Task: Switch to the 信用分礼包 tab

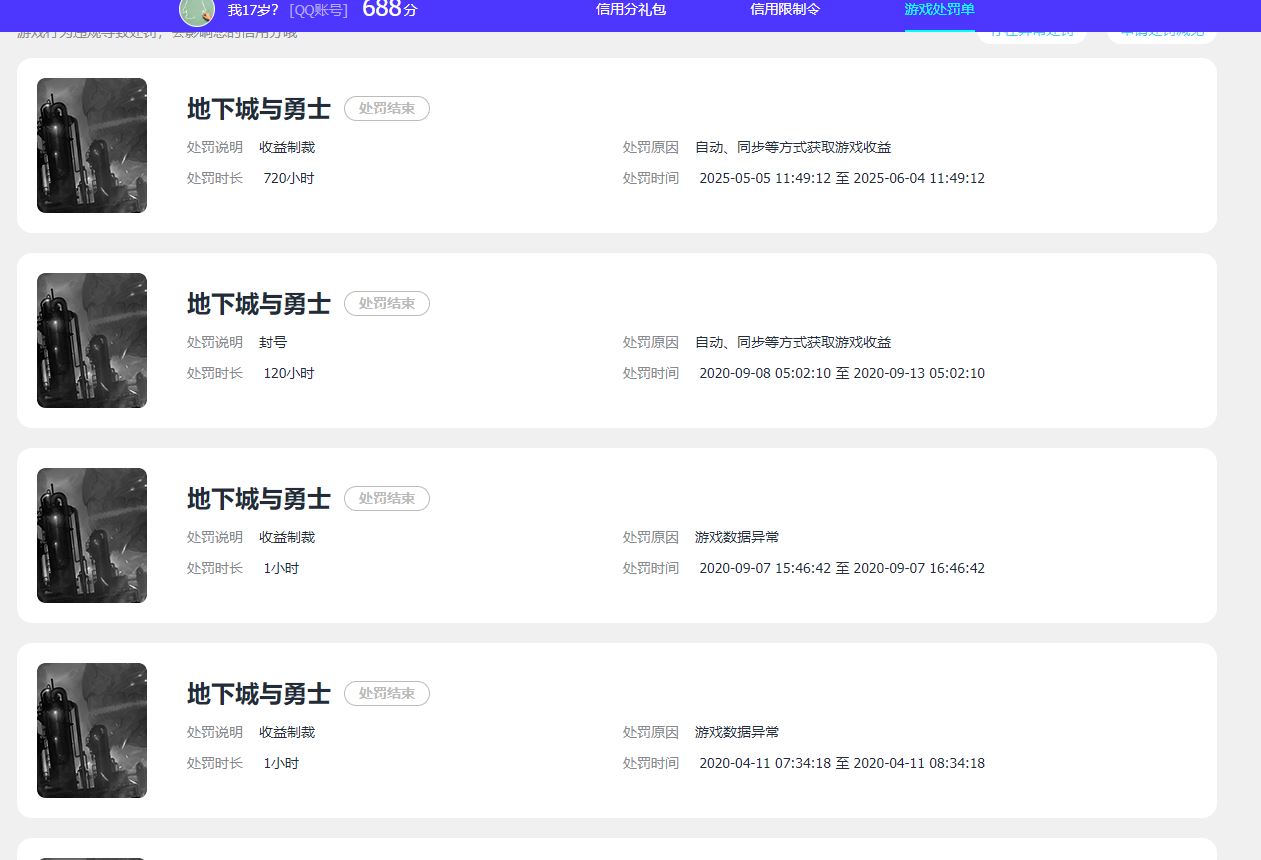Action: pyautogui.click(x=629, y=11)
